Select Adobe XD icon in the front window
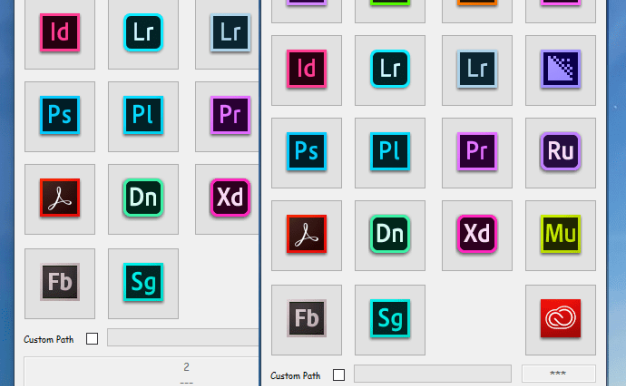Image resolution: width=626 pixels, height=386 pixels. (477, 235)
